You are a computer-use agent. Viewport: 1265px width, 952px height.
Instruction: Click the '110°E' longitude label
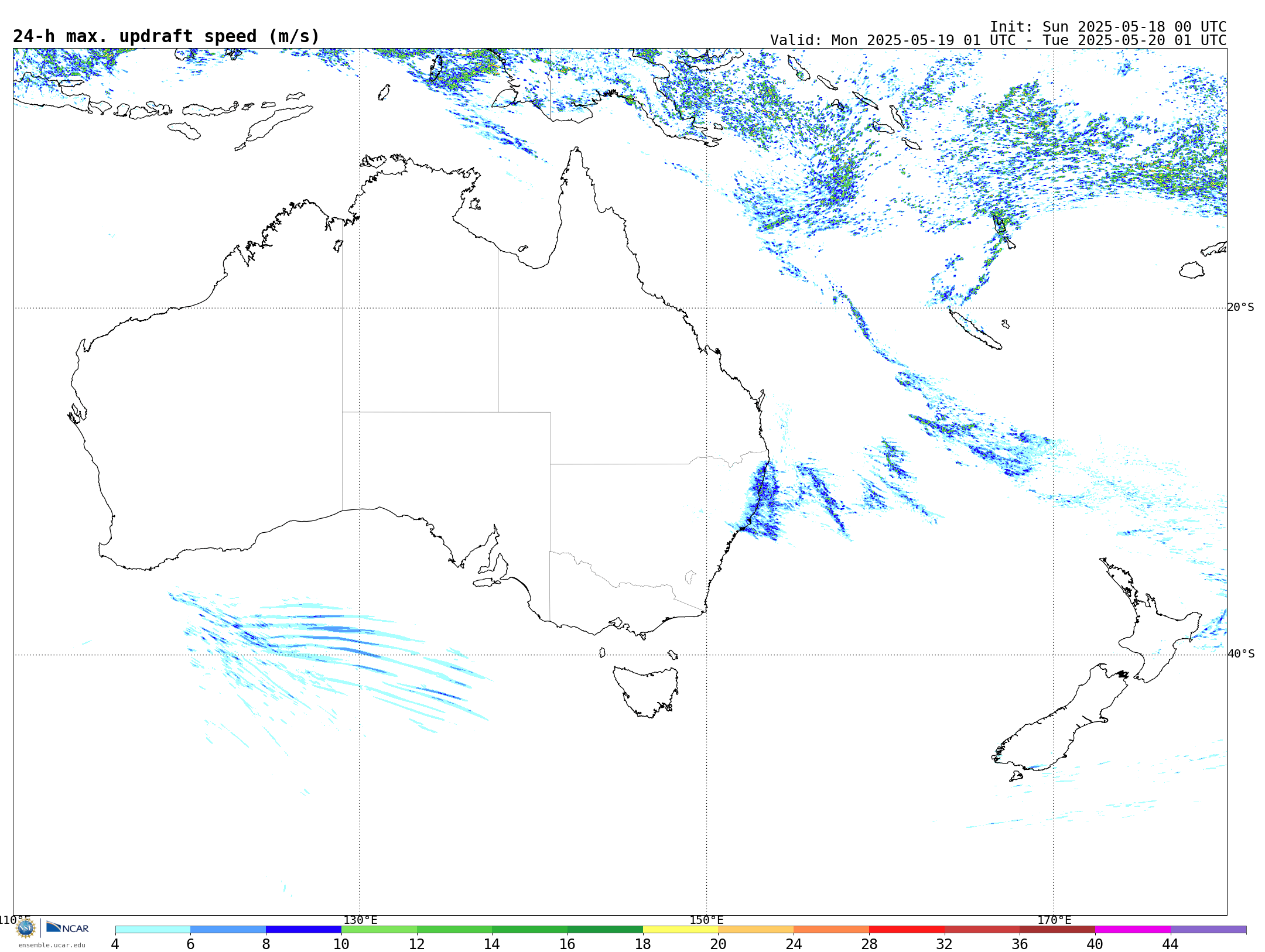[15, 920]
